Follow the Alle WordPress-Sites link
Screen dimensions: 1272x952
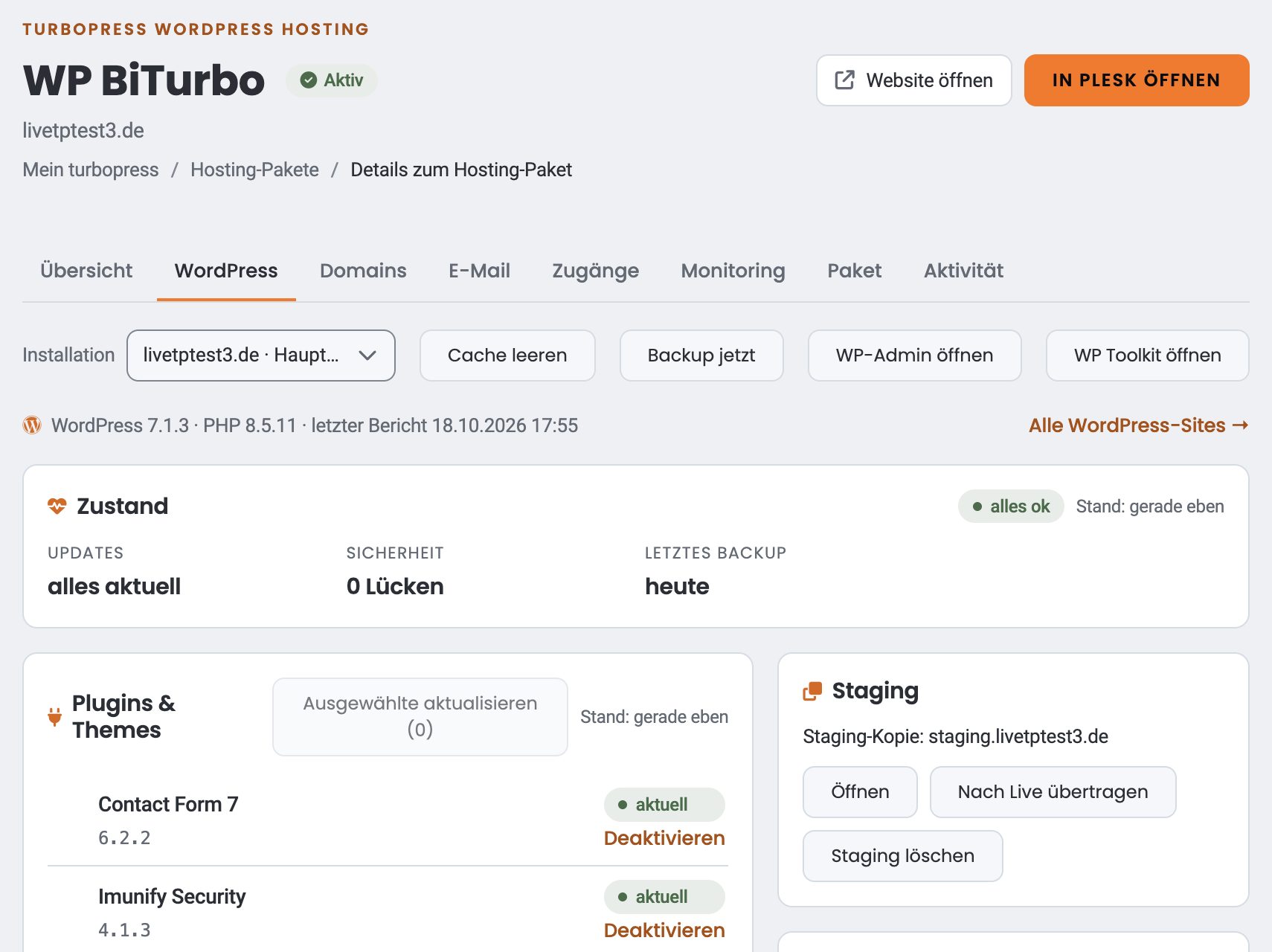pos(1139,425)
